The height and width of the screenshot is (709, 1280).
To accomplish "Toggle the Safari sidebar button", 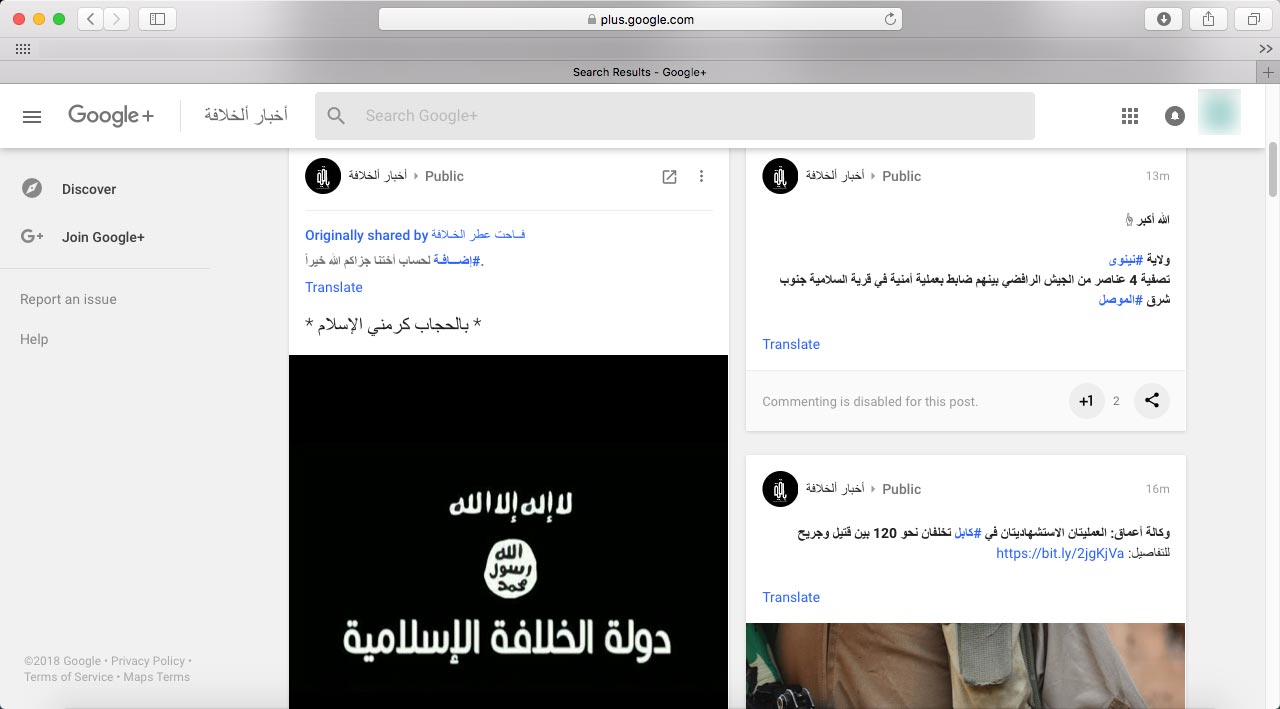I will tap(157, 19).
